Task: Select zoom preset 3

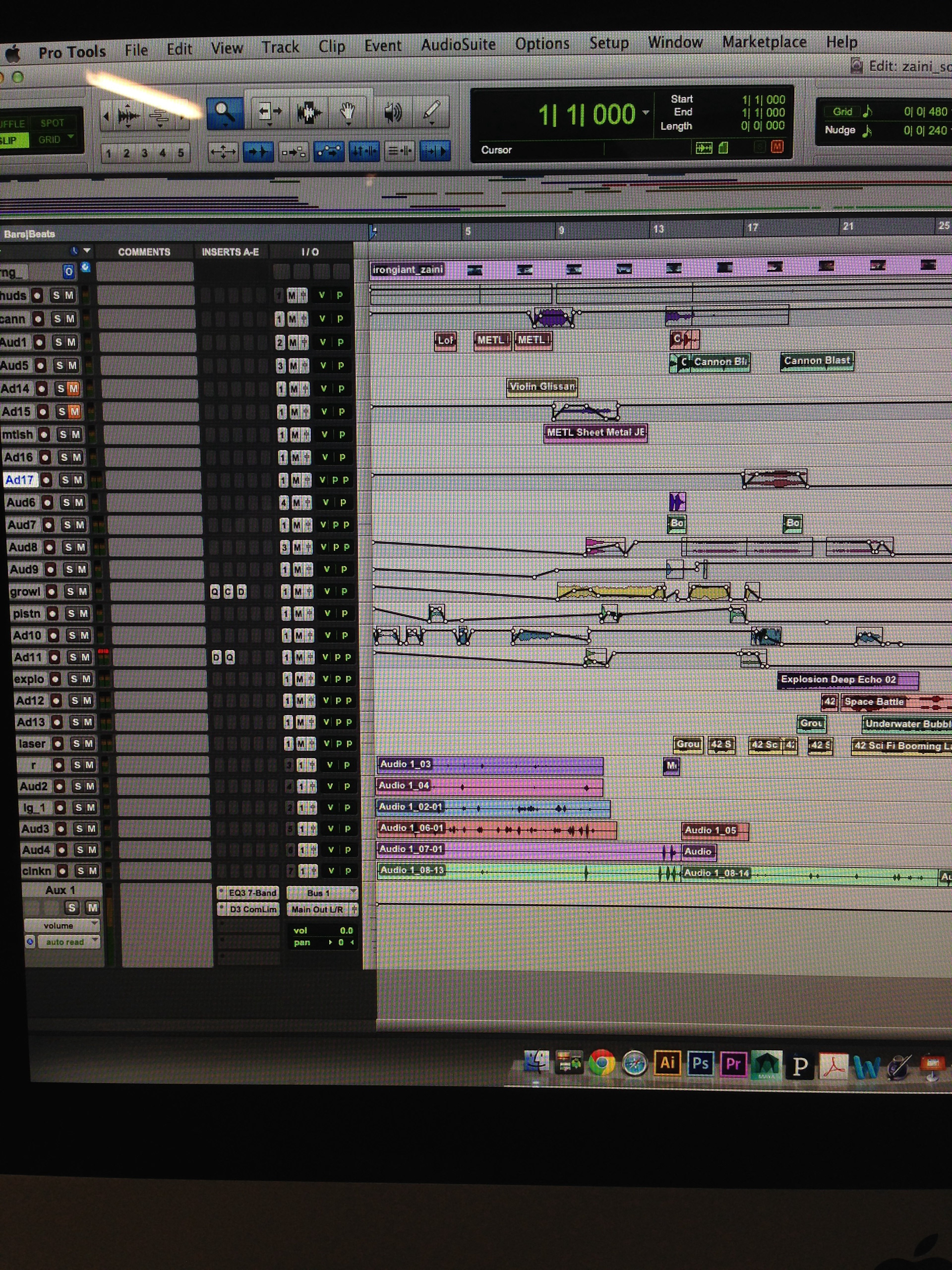Action: (x=145, y=153)
